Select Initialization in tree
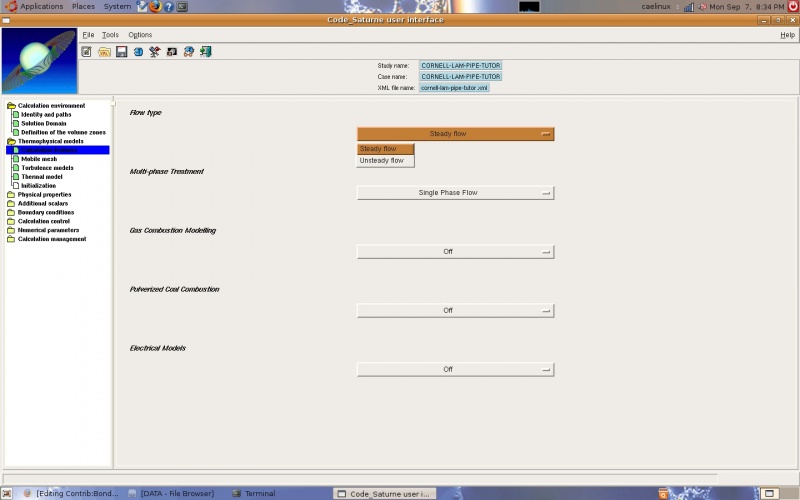The height and width of the screenshot is (500, 800). click(38, 186)
